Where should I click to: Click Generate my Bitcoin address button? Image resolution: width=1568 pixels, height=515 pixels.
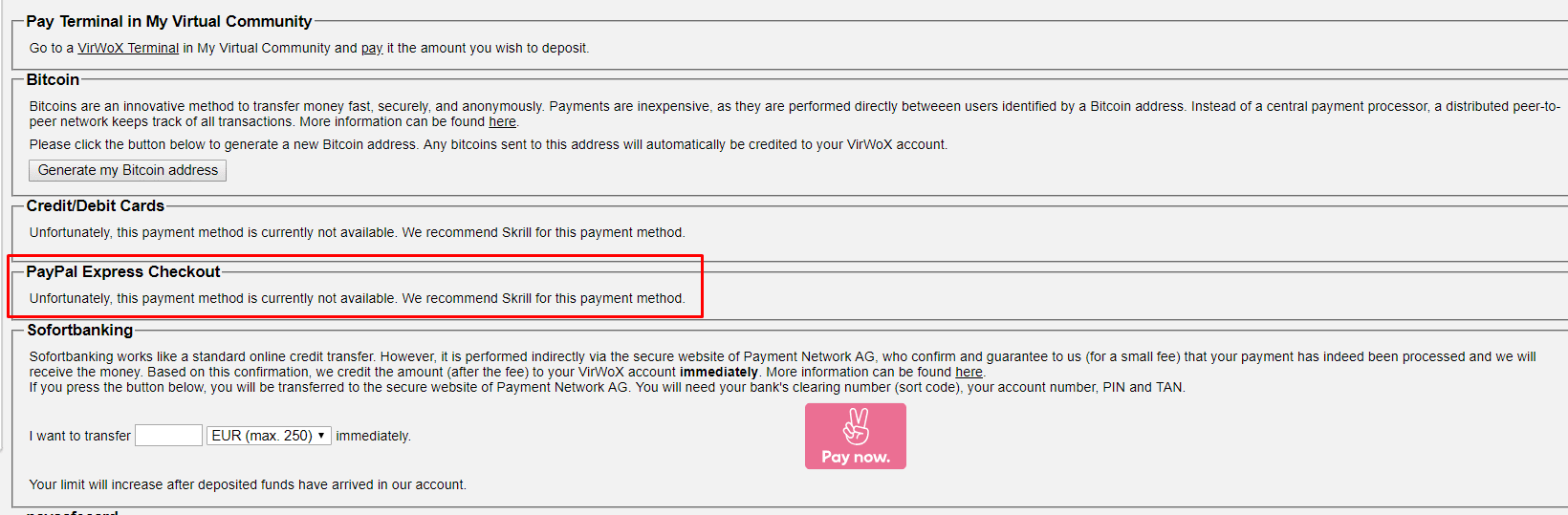coord(128,170)
